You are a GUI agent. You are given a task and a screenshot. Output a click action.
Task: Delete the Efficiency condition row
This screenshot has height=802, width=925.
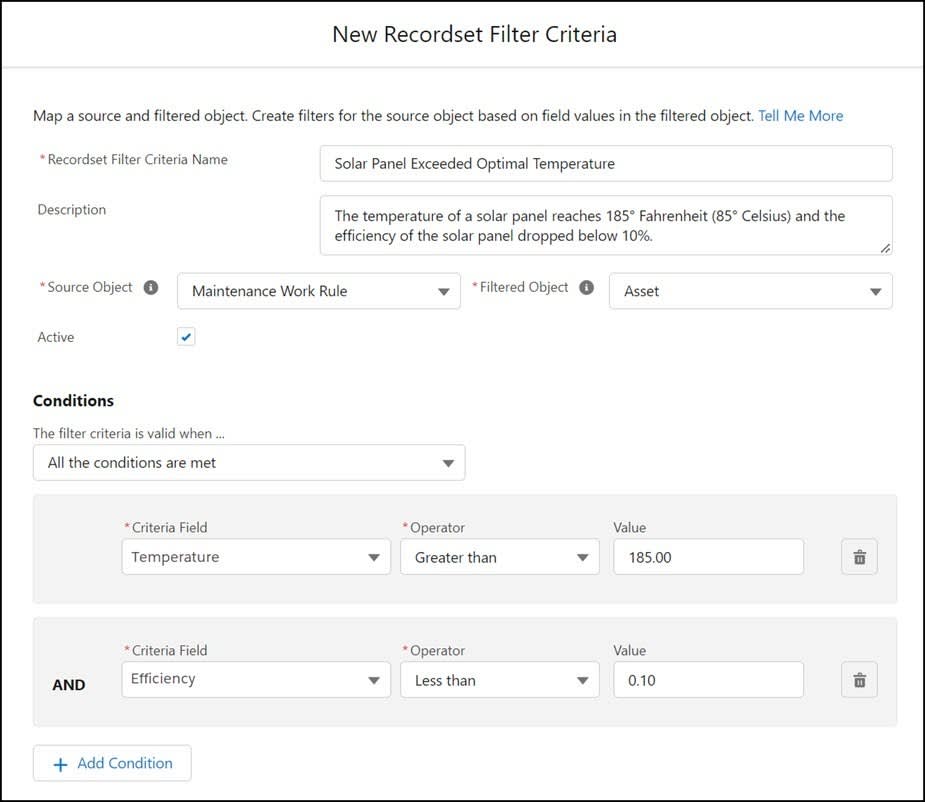pos(859,681)
